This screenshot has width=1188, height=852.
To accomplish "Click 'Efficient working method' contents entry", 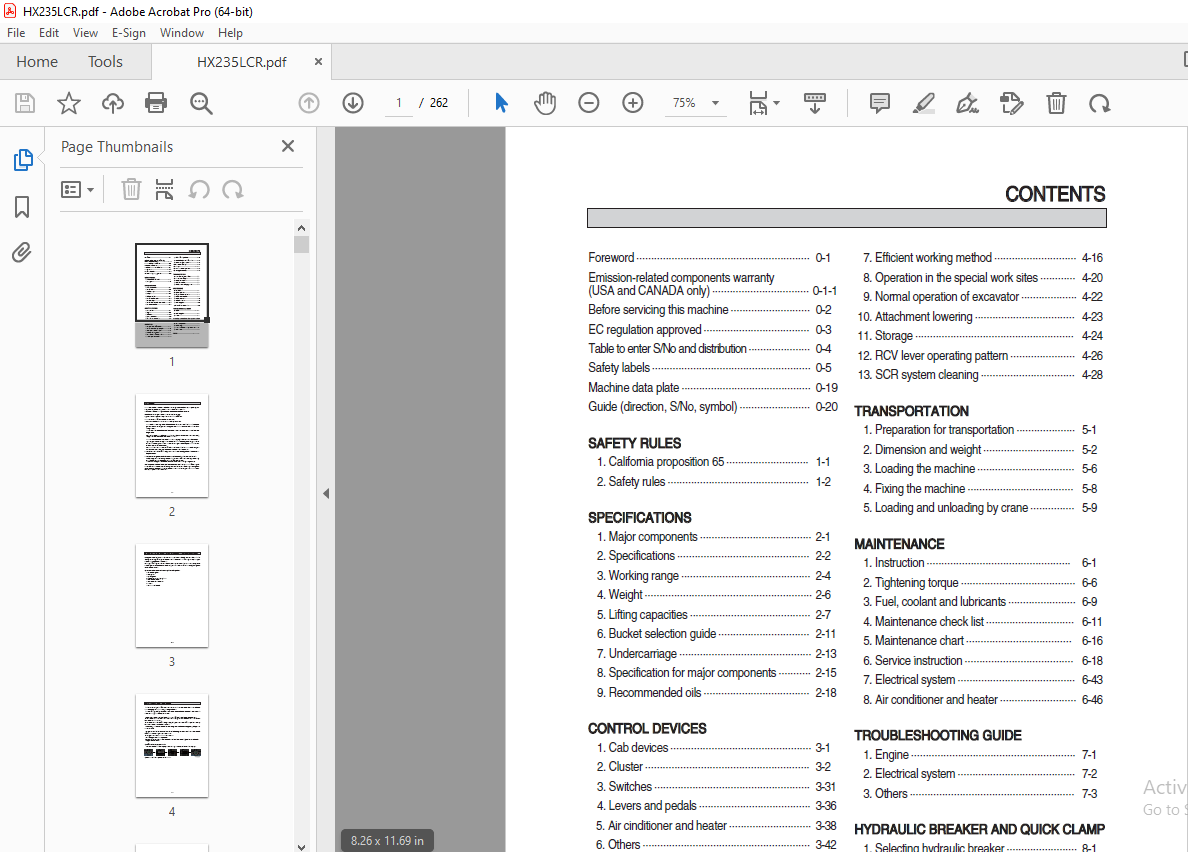I will [983, 258].
